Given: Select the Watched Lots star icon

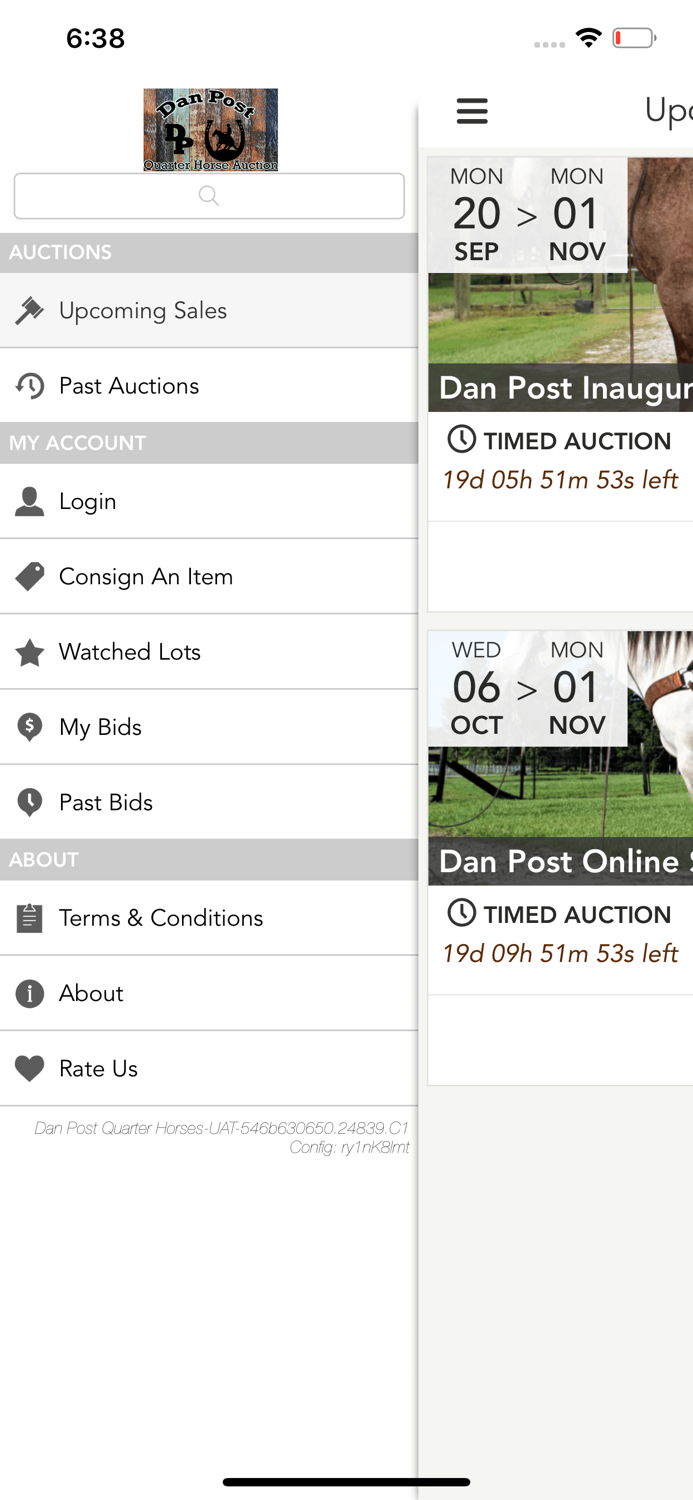Looking at the screenshot, I should click(30, 651).
